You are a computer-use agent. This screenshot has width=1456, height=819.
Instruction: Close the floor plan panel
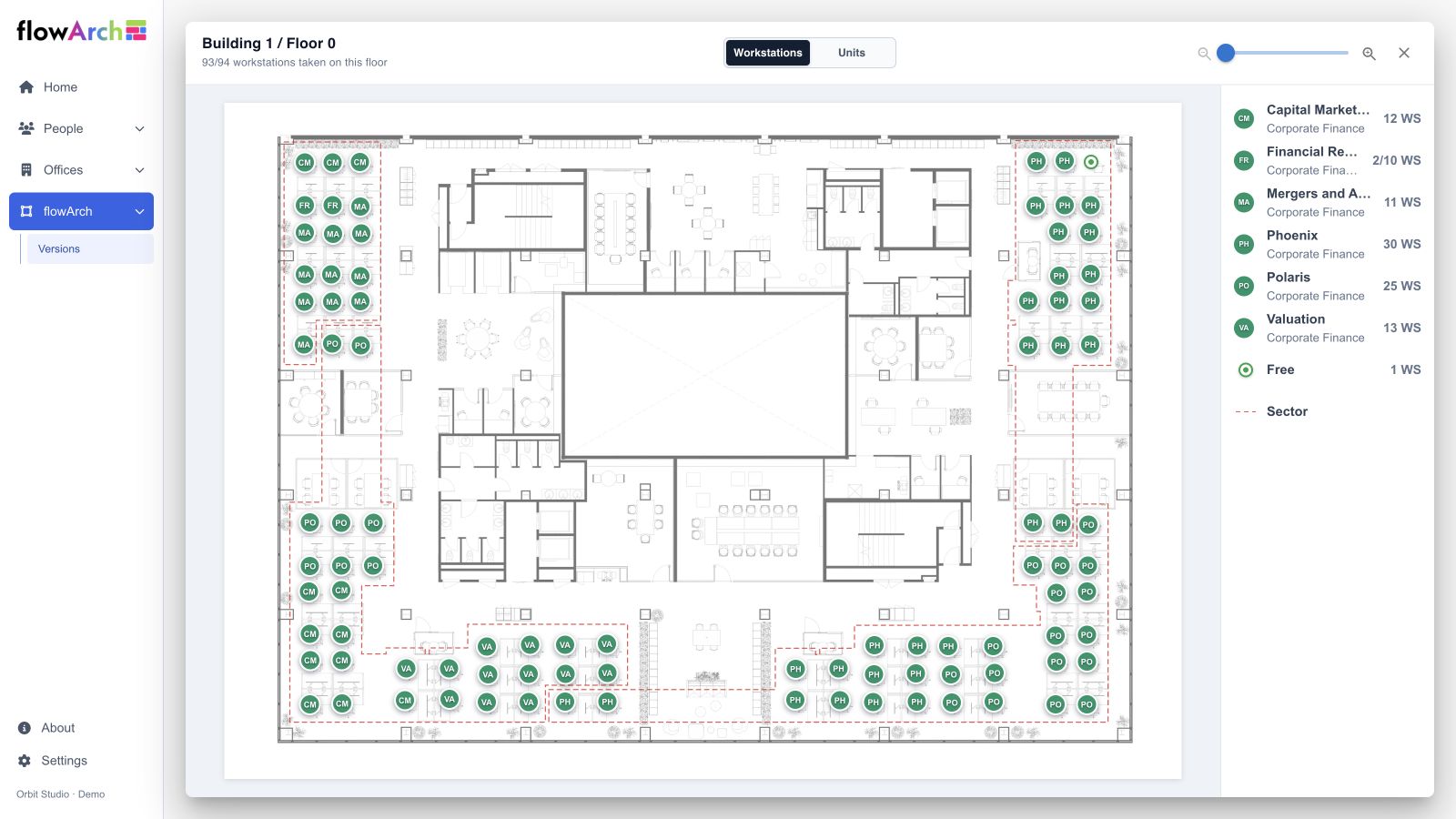coord(1404,53)
